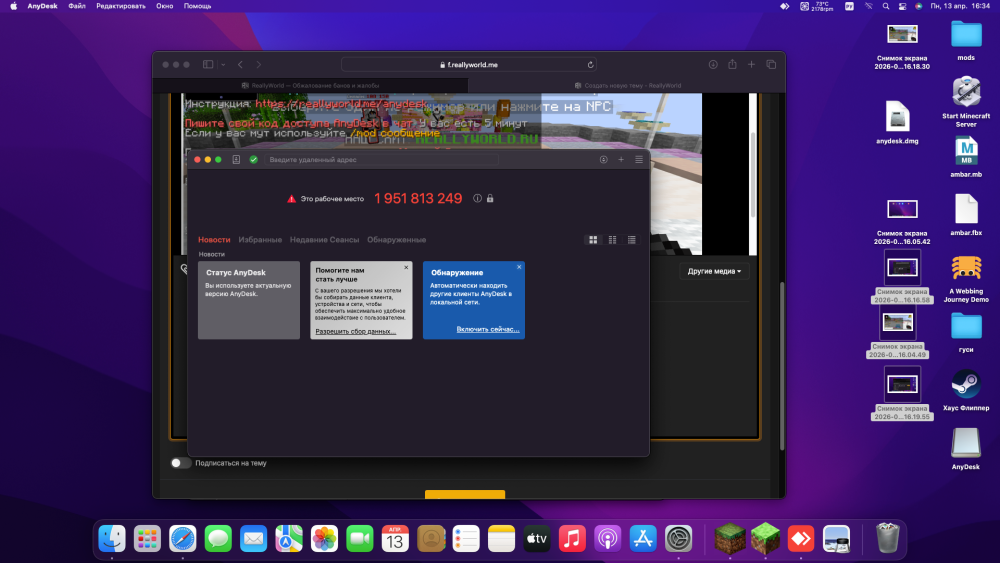Select the A Webbing Journey Demo icon
Screen dimensions: 1000x563
point(966,279)
